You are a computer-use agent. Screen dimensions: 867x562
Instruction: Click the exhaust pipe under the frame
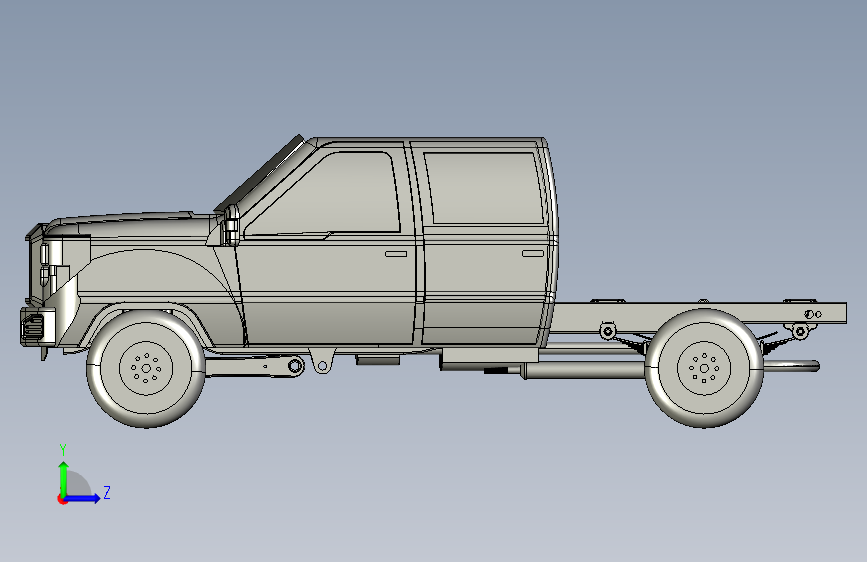coord(586,370)
